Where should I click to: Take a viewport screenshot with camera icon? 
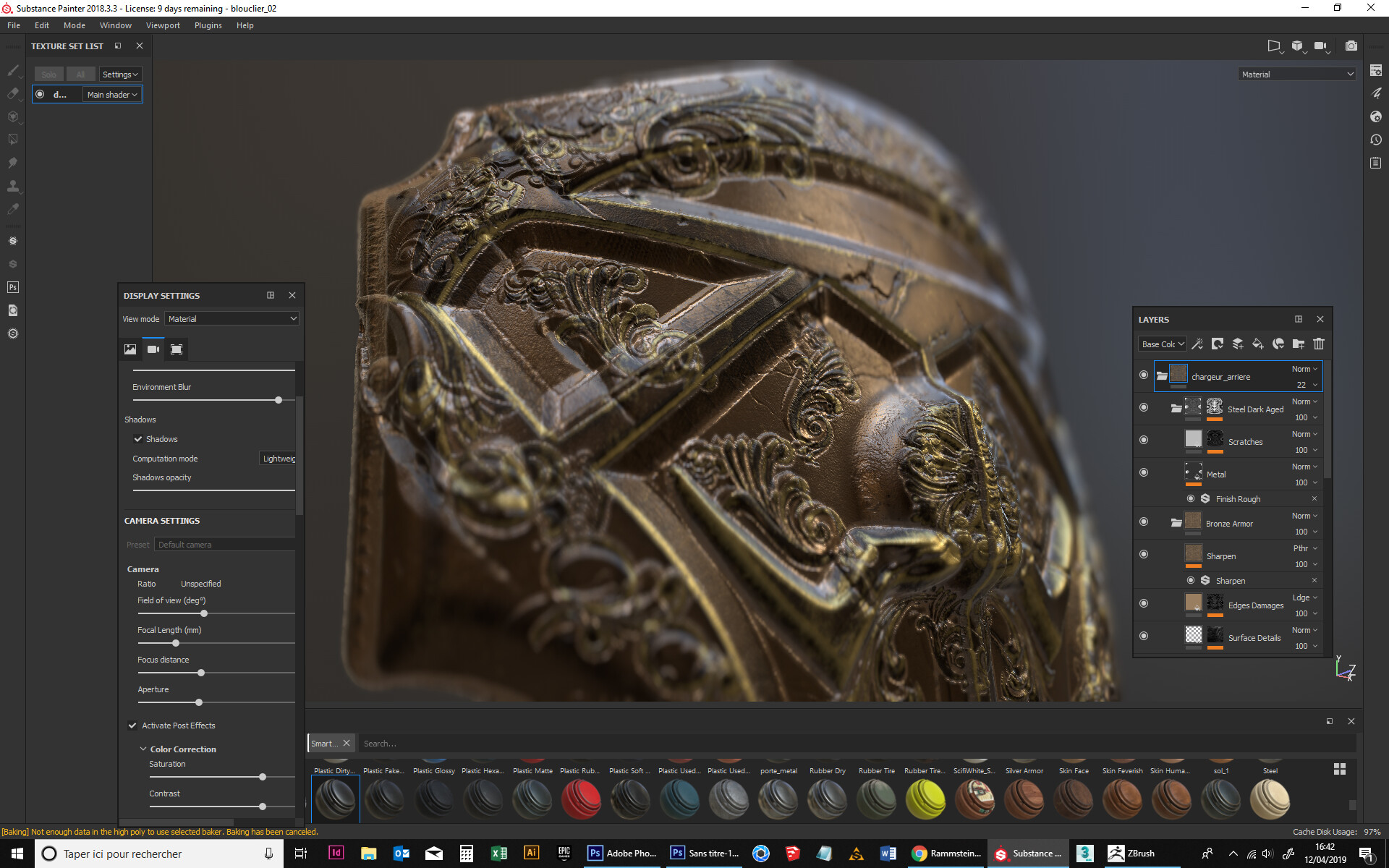(x=1351, y=46)
